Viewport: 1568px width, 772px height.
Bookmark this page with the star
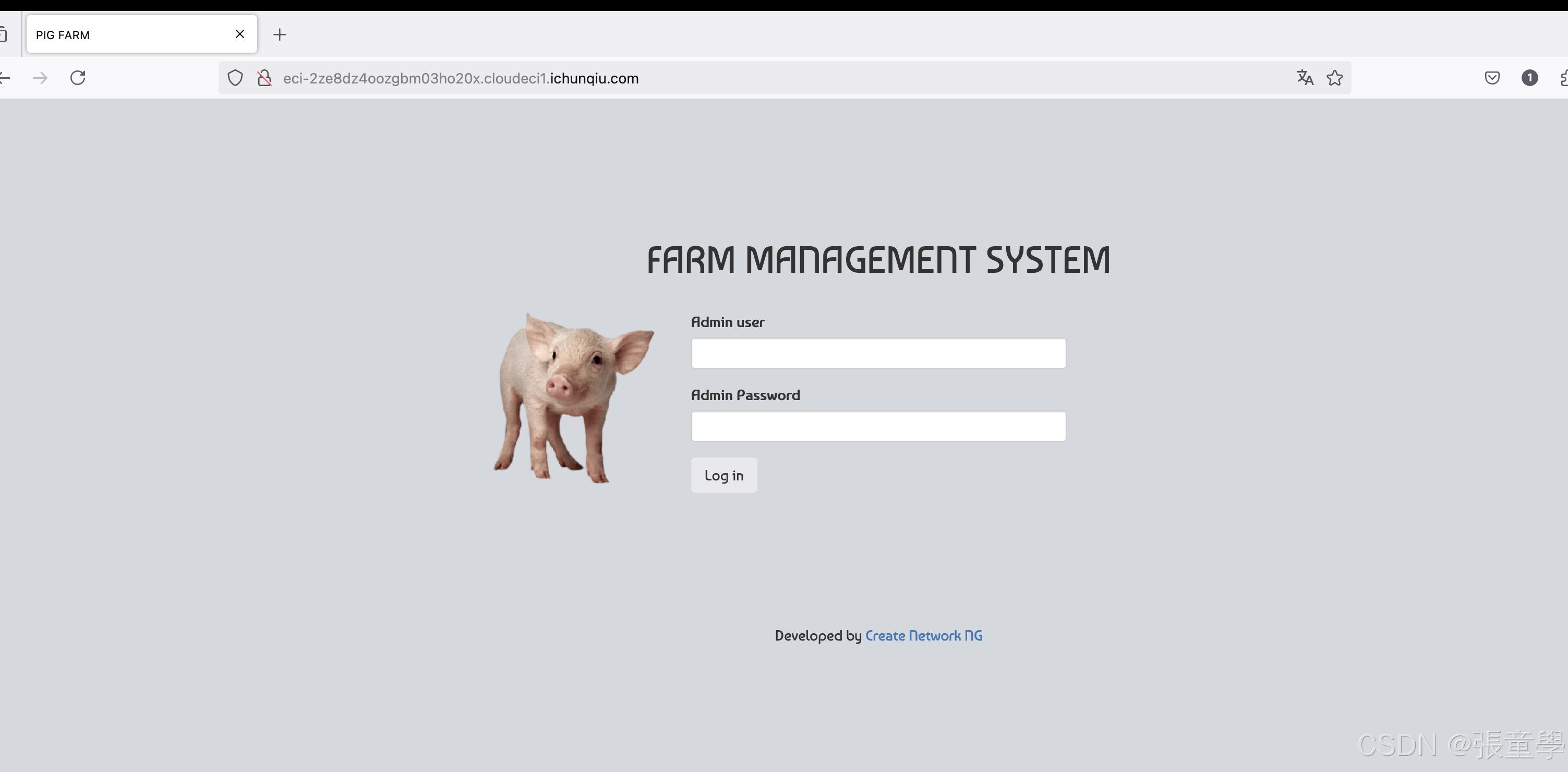tap(1334, 78)
